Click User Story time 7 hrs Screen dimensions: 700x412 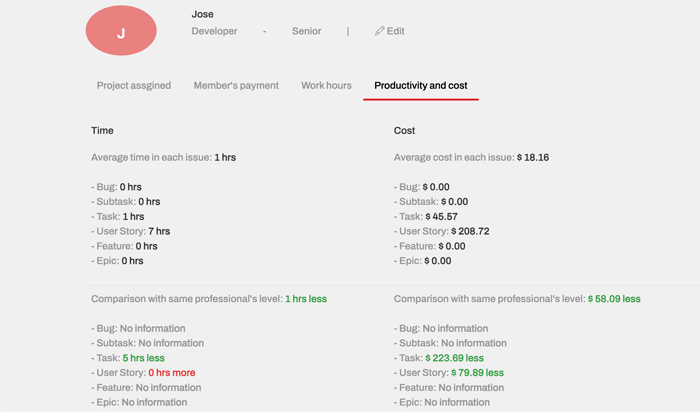coord(159,231)
